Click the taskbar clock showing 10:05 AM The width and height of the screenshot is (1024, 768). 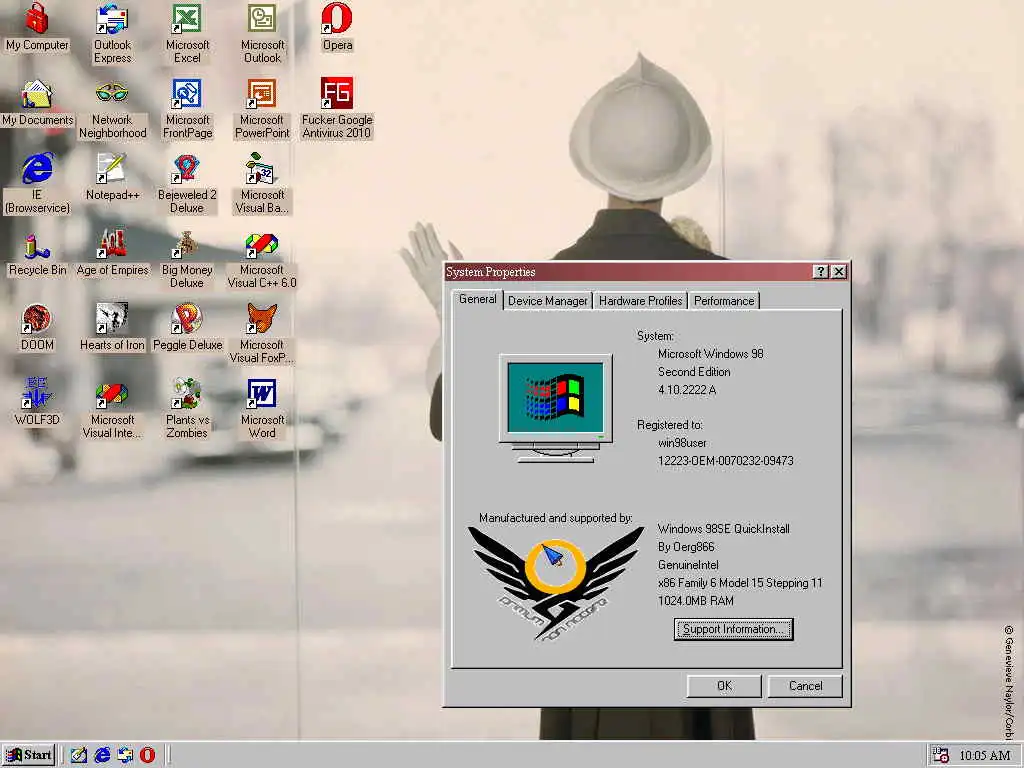pos(985,756)
